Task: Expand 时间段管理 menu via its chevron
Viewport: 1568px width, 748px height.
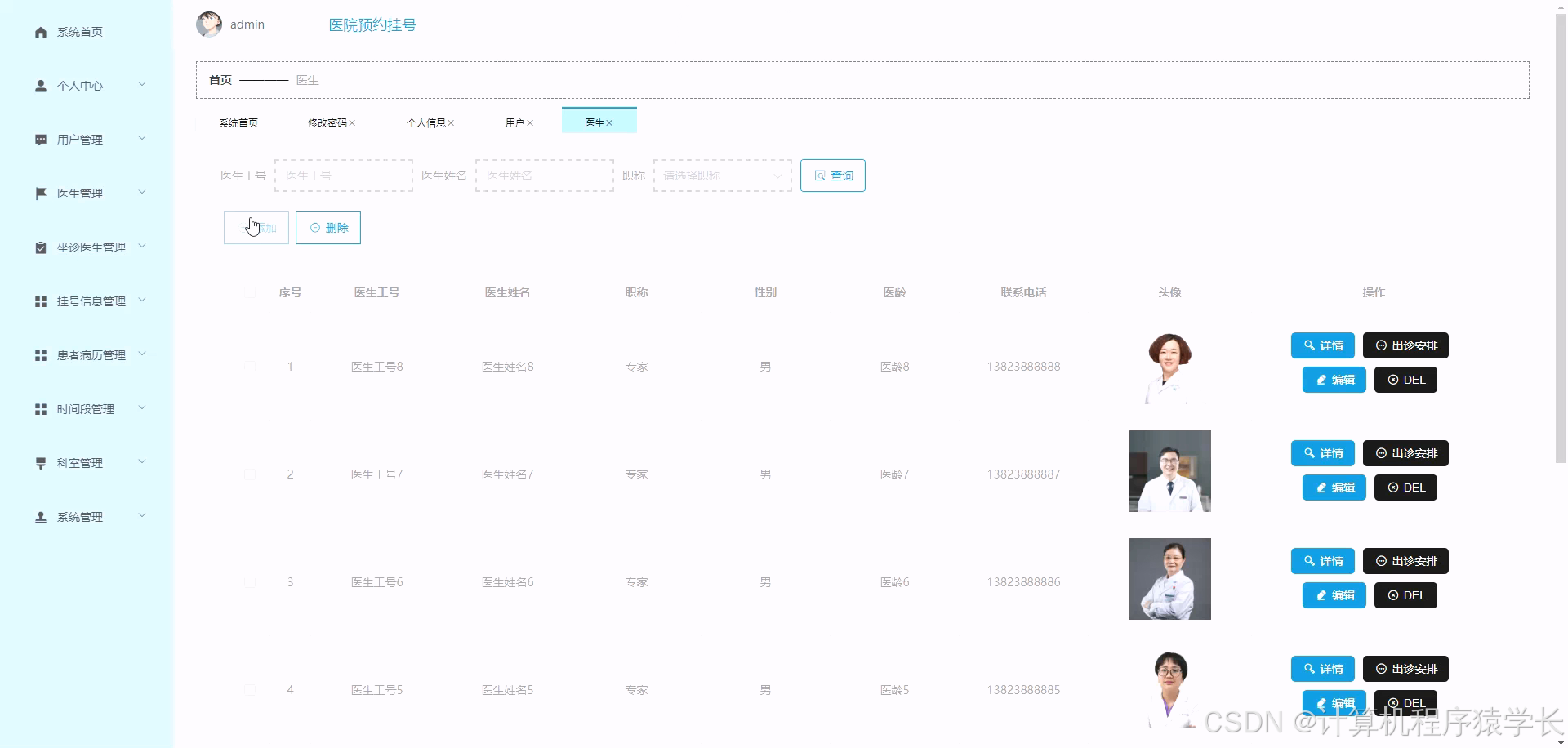Action: (142, 408)
